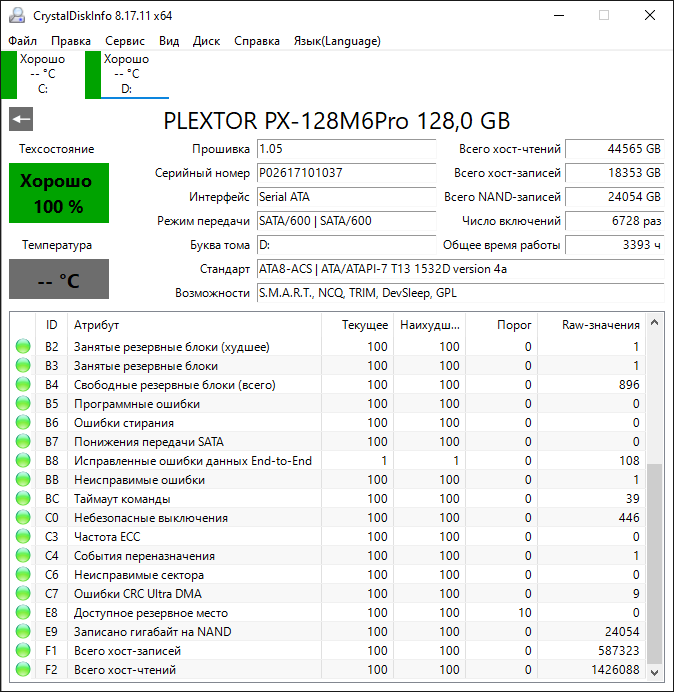Click green status circle for attribute B5
674x692 pixels.
tap(23, 403)
